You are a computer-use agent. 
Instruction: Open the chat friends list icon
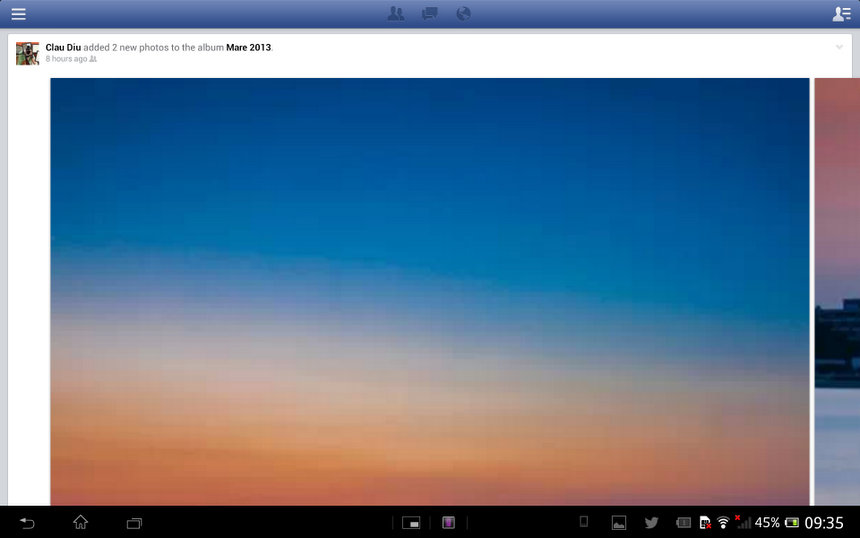(x=841, y=14)
